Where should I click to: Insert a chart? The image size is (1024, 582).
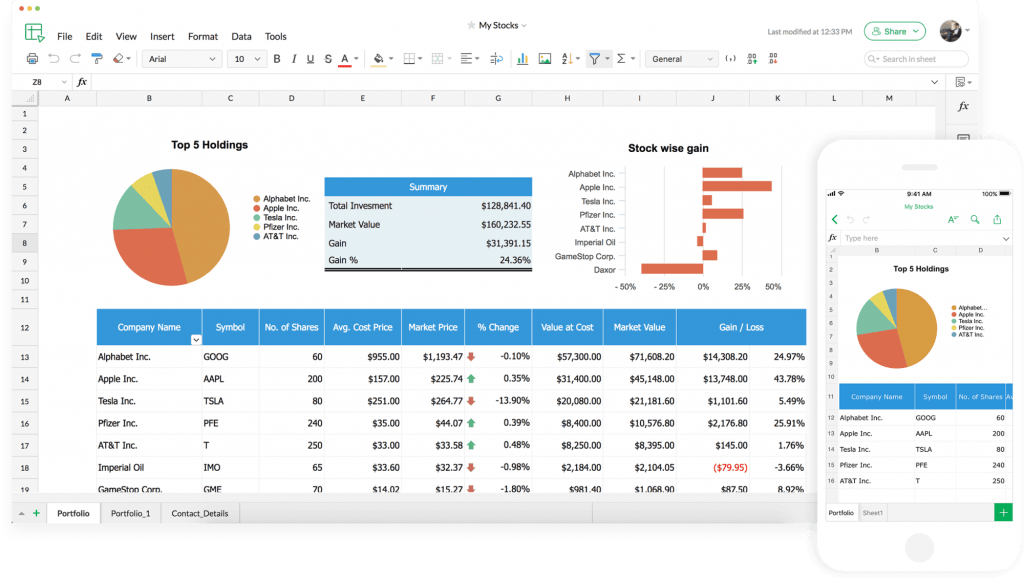click(x=522, y=59)
